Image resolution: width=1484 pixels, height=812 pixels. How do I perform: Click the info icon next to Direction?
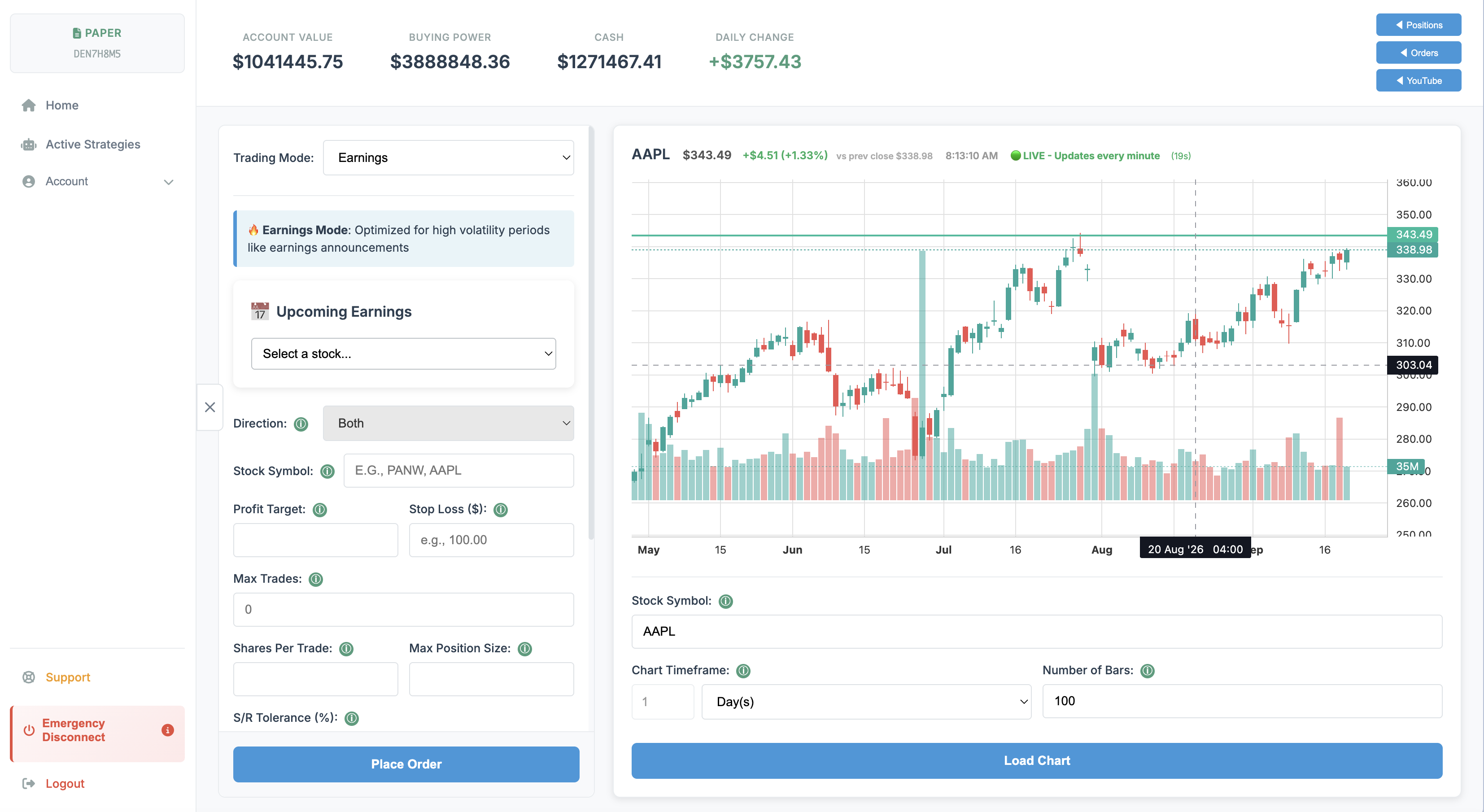301,424
